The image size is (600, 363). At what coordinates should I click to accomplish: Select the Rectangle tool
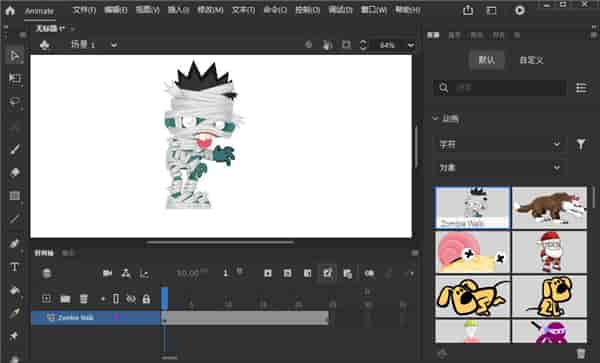(x=15, y=196)
